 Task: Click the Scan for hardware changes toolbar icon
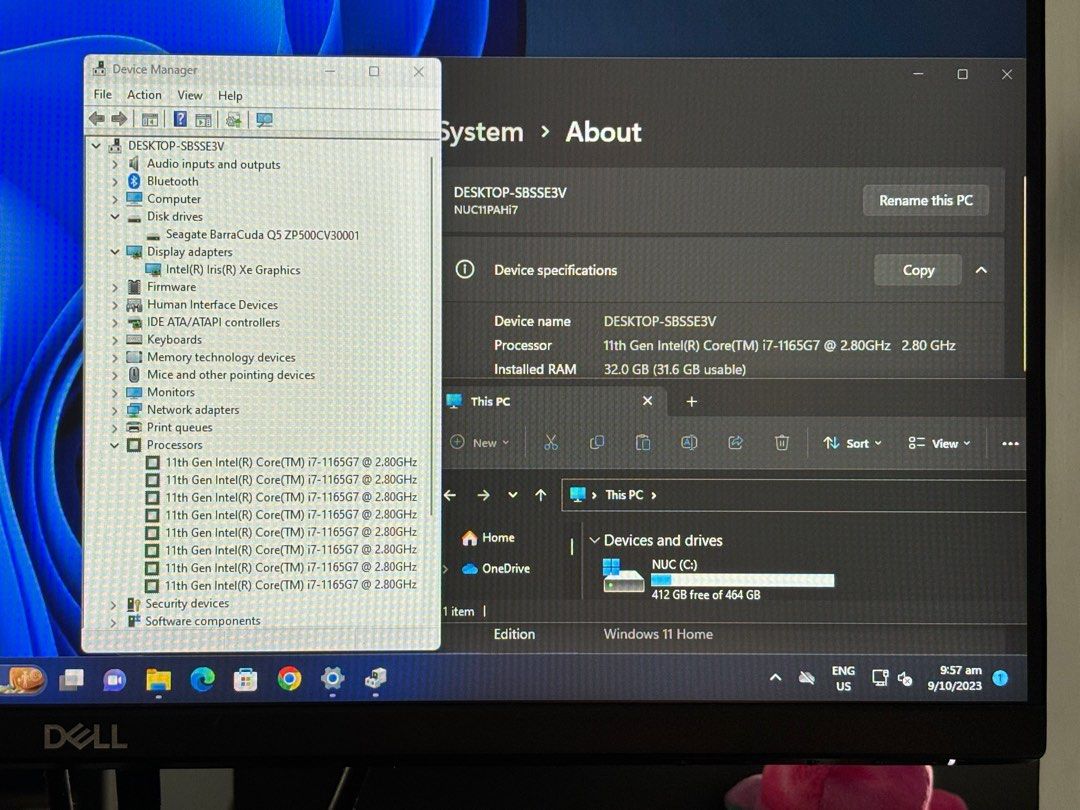click(x=264, y=120)
